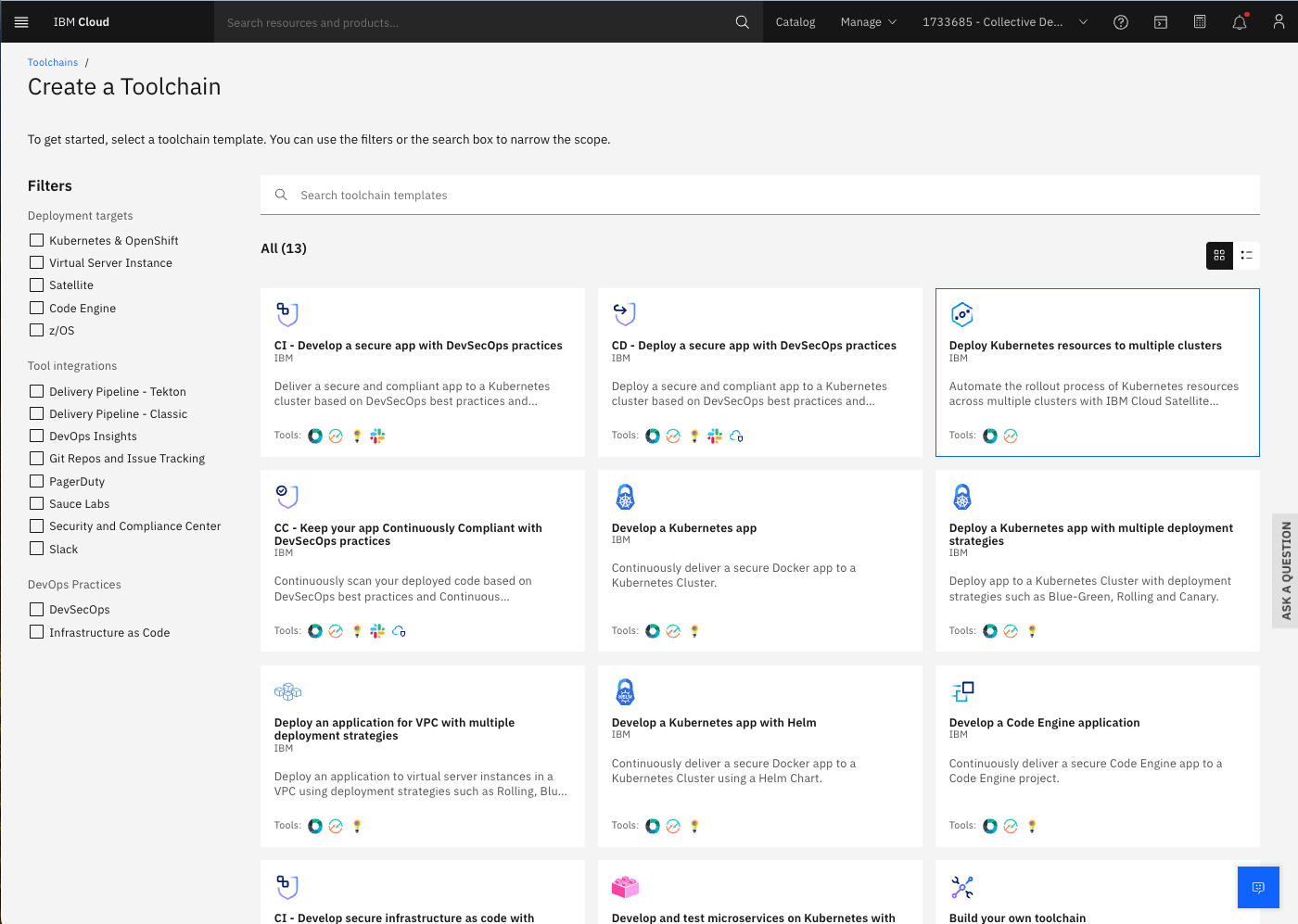Click the Code Engine application icon
The image size is (1298, 924).
click(x=962, y=691)
